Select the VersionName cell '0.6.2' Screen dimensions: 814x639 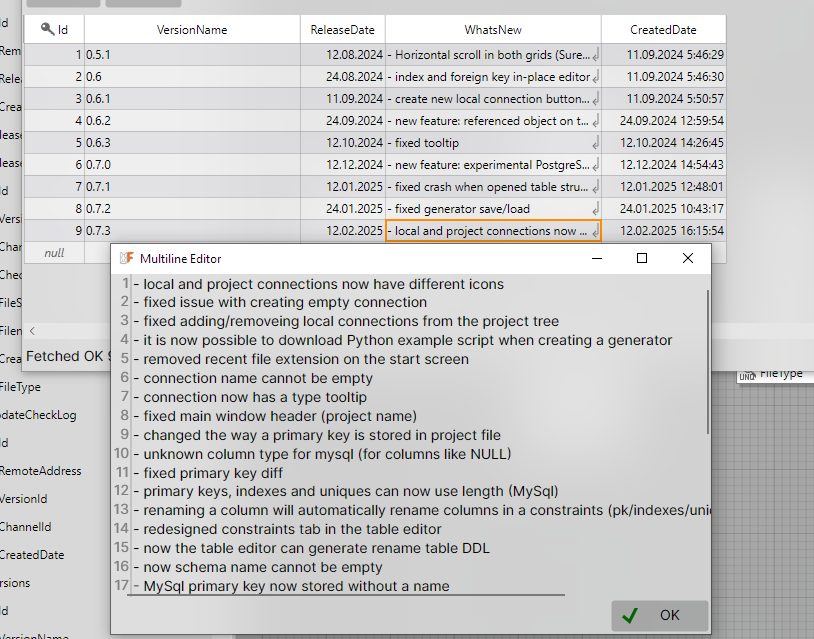coord(192,121)
